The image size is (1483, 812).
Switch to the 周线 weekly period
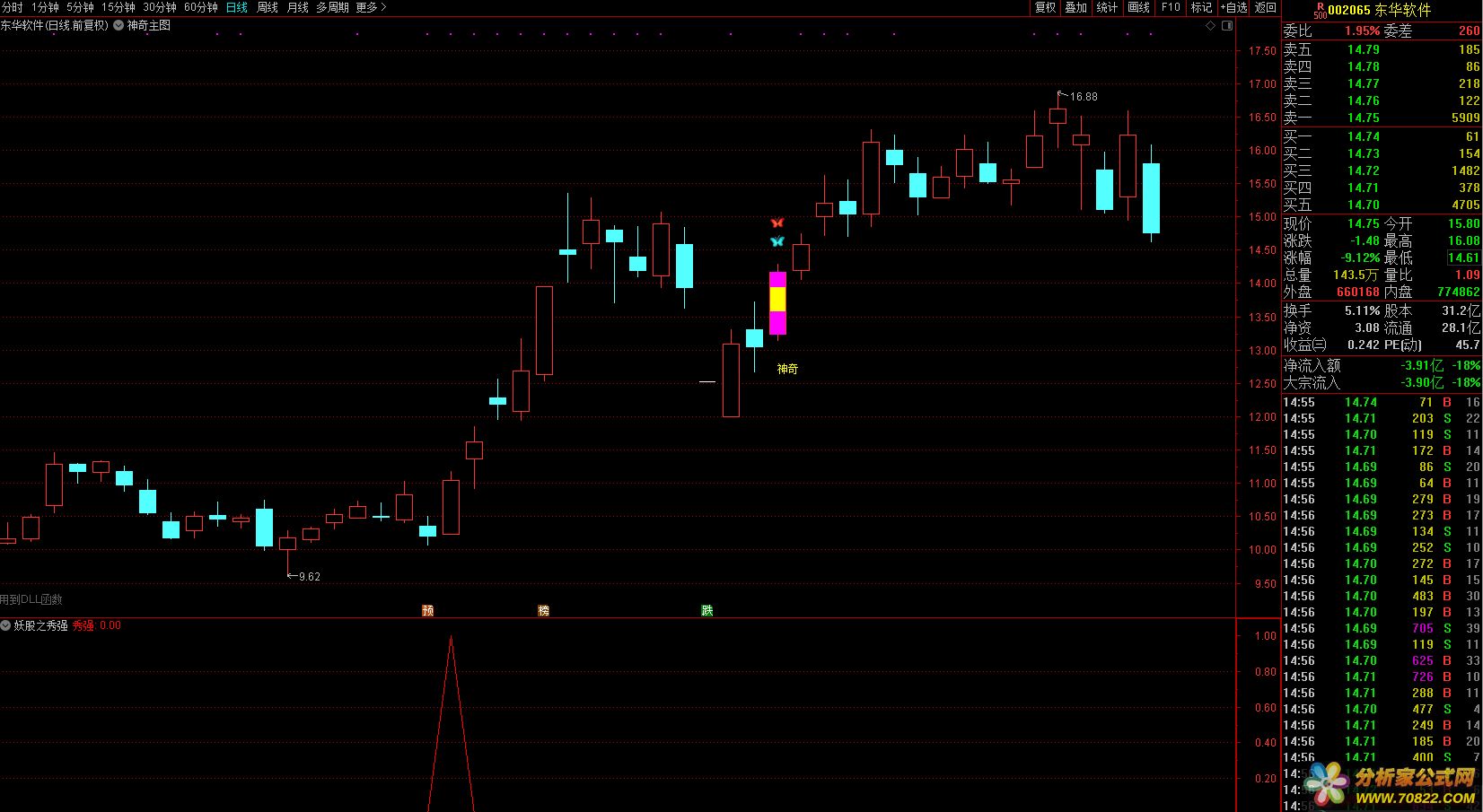(x=268, y=7)
